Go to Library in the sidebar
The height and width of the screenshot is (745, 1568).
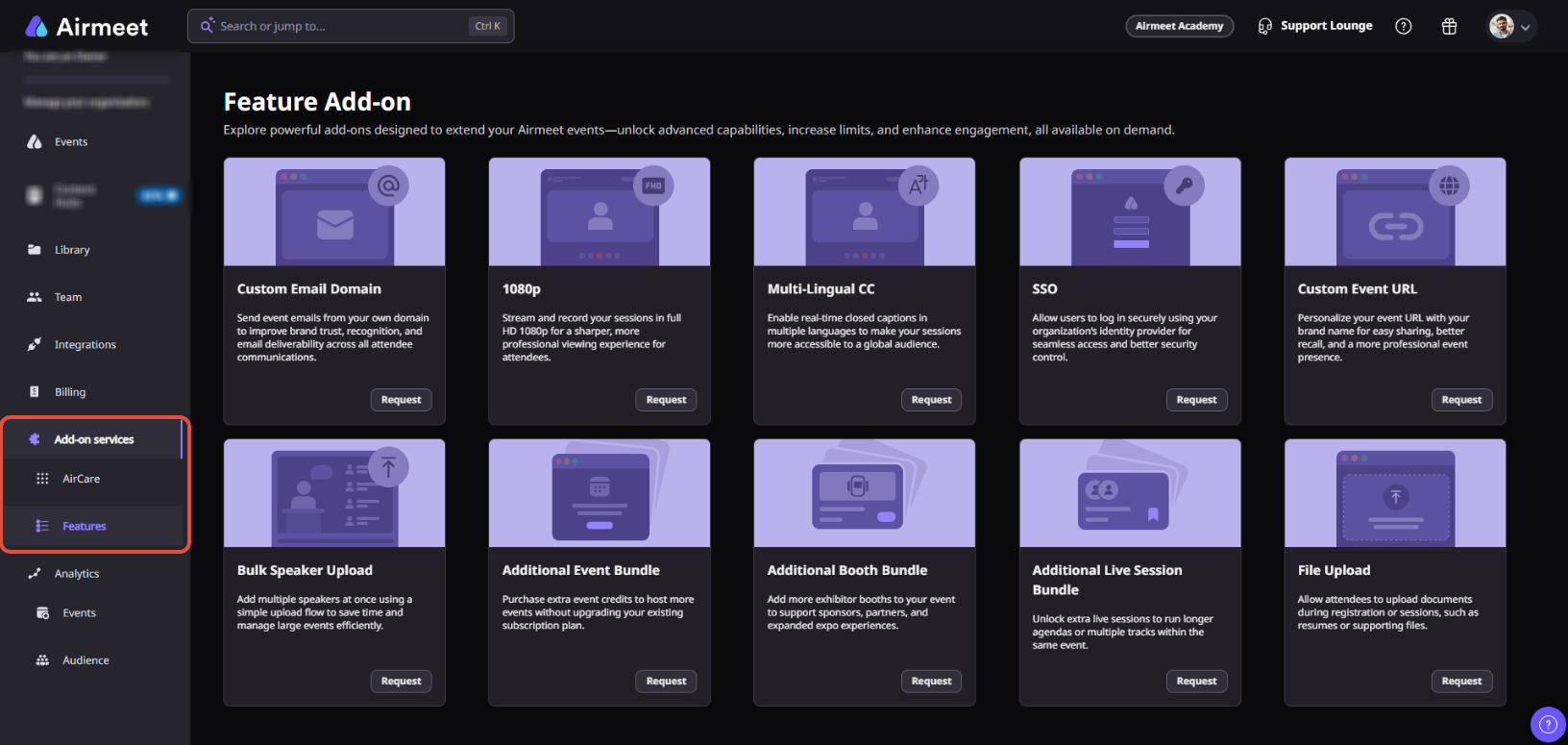coord(72,250)
